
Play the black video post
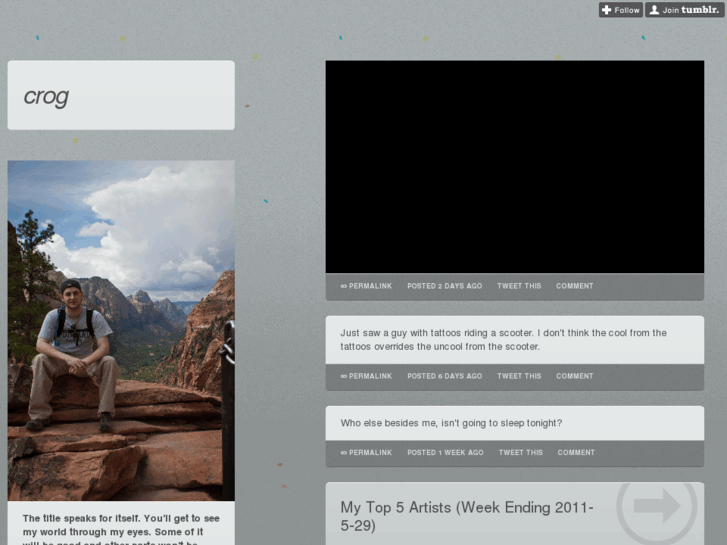point(515,167)
